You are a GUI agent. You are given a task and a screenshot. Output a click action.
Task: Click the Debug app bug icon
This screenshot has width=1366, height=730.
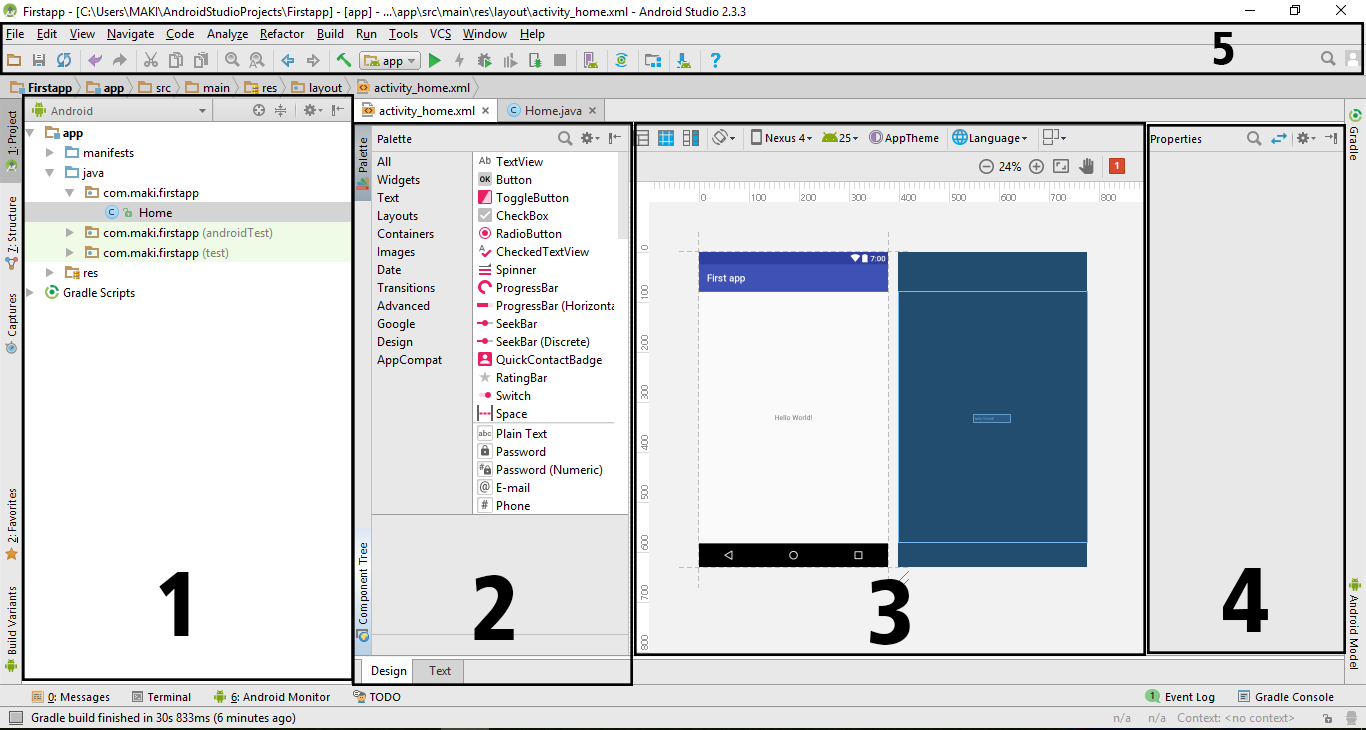pos(485,60)
